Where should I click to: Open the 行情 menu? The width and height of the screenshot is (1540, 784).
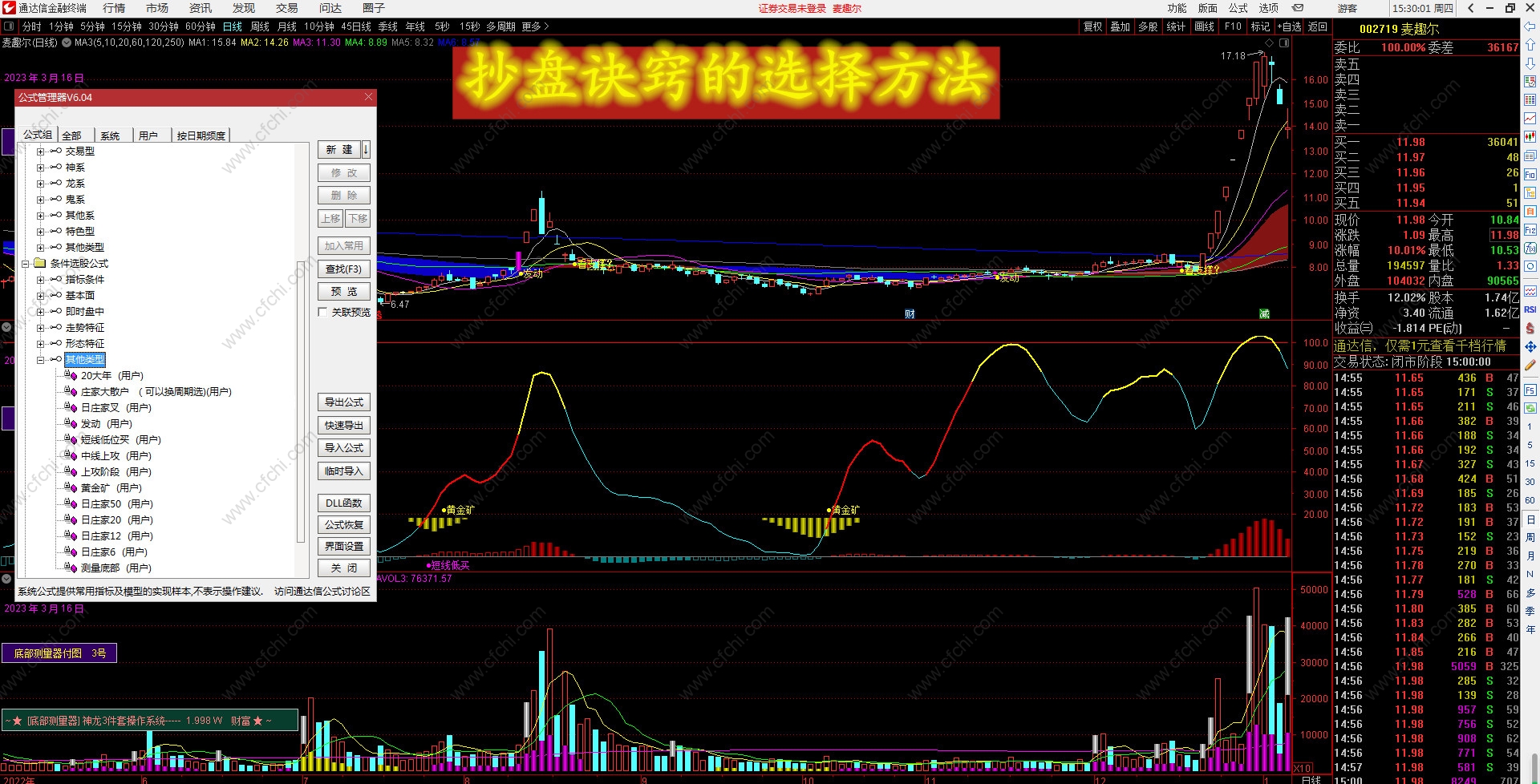(x=114, y=8)
